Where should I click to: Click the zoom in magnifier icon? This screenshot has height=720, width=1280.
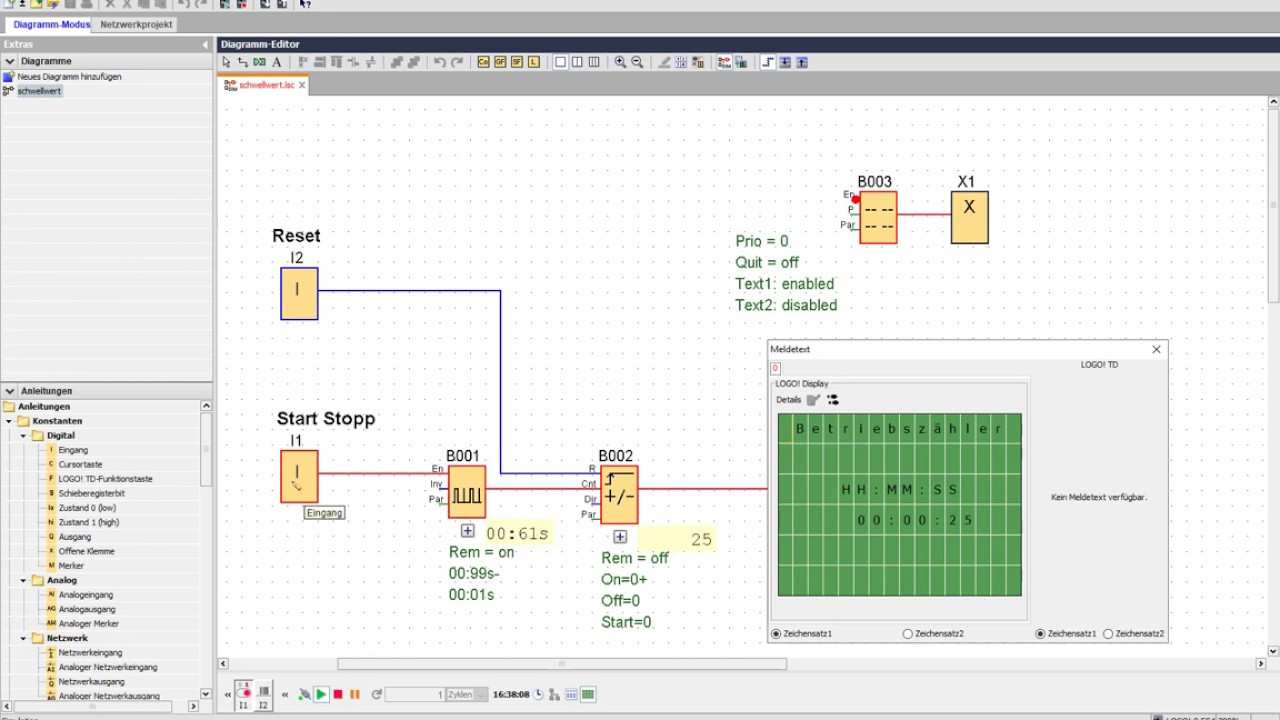tap(620, 62)
